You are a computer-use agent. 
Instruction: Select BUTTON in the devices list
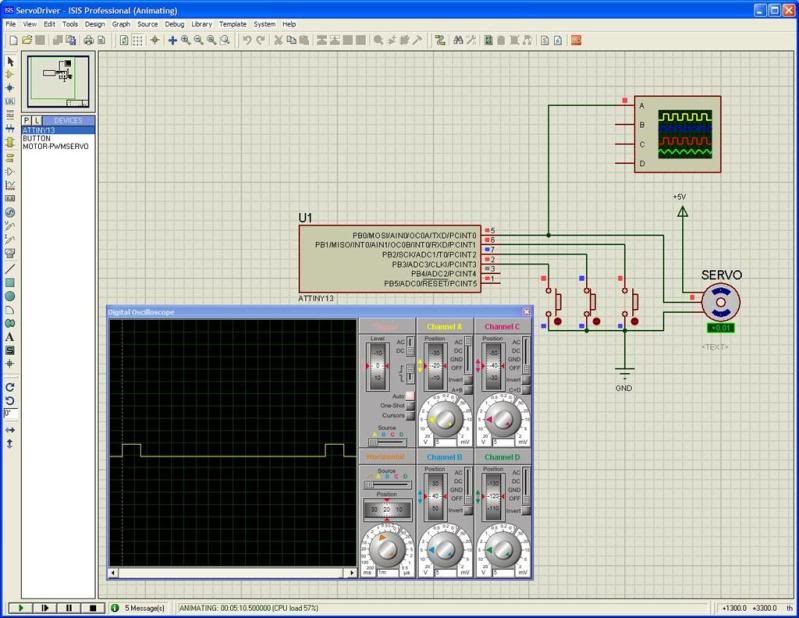[37, 138]
